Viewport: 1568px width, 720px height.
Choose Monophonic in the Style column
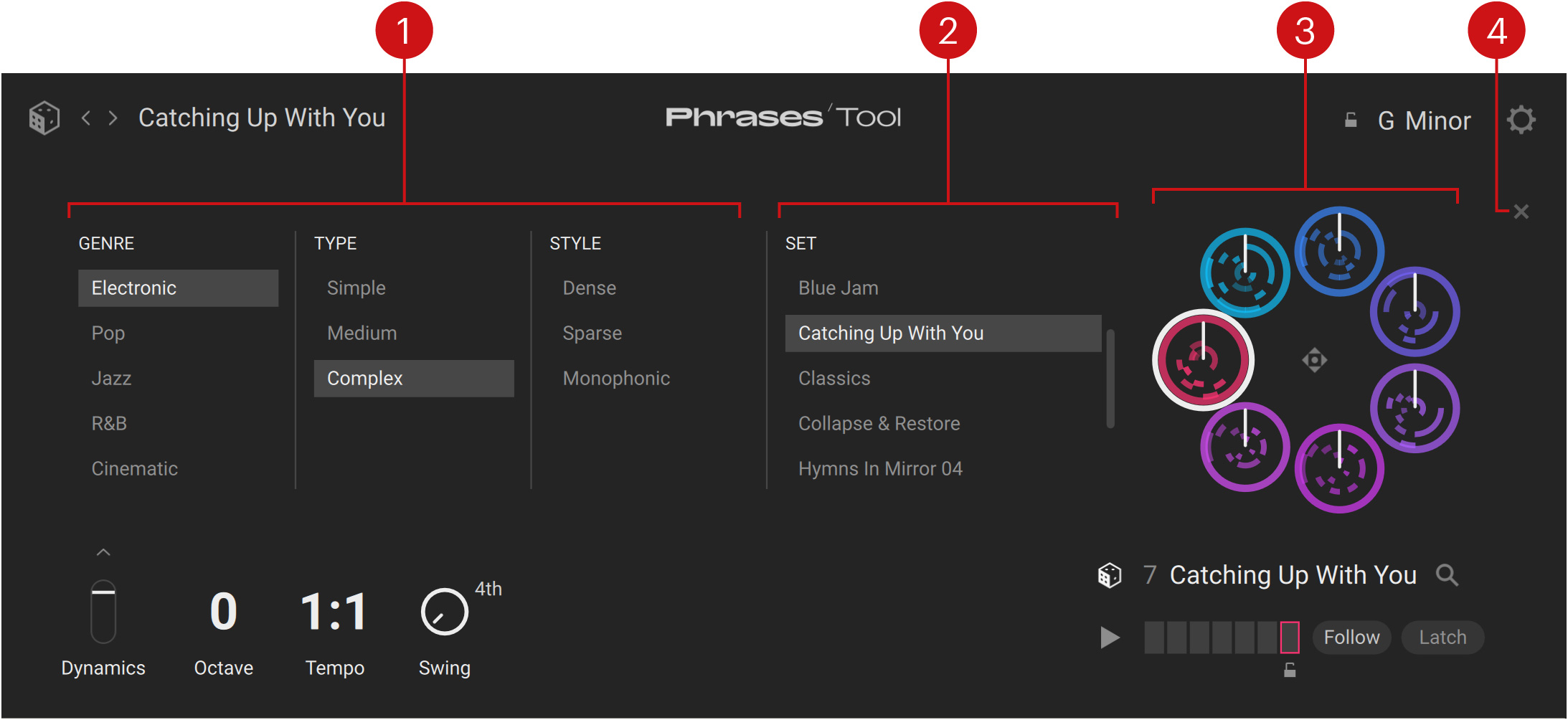click(x=616, y=379)
